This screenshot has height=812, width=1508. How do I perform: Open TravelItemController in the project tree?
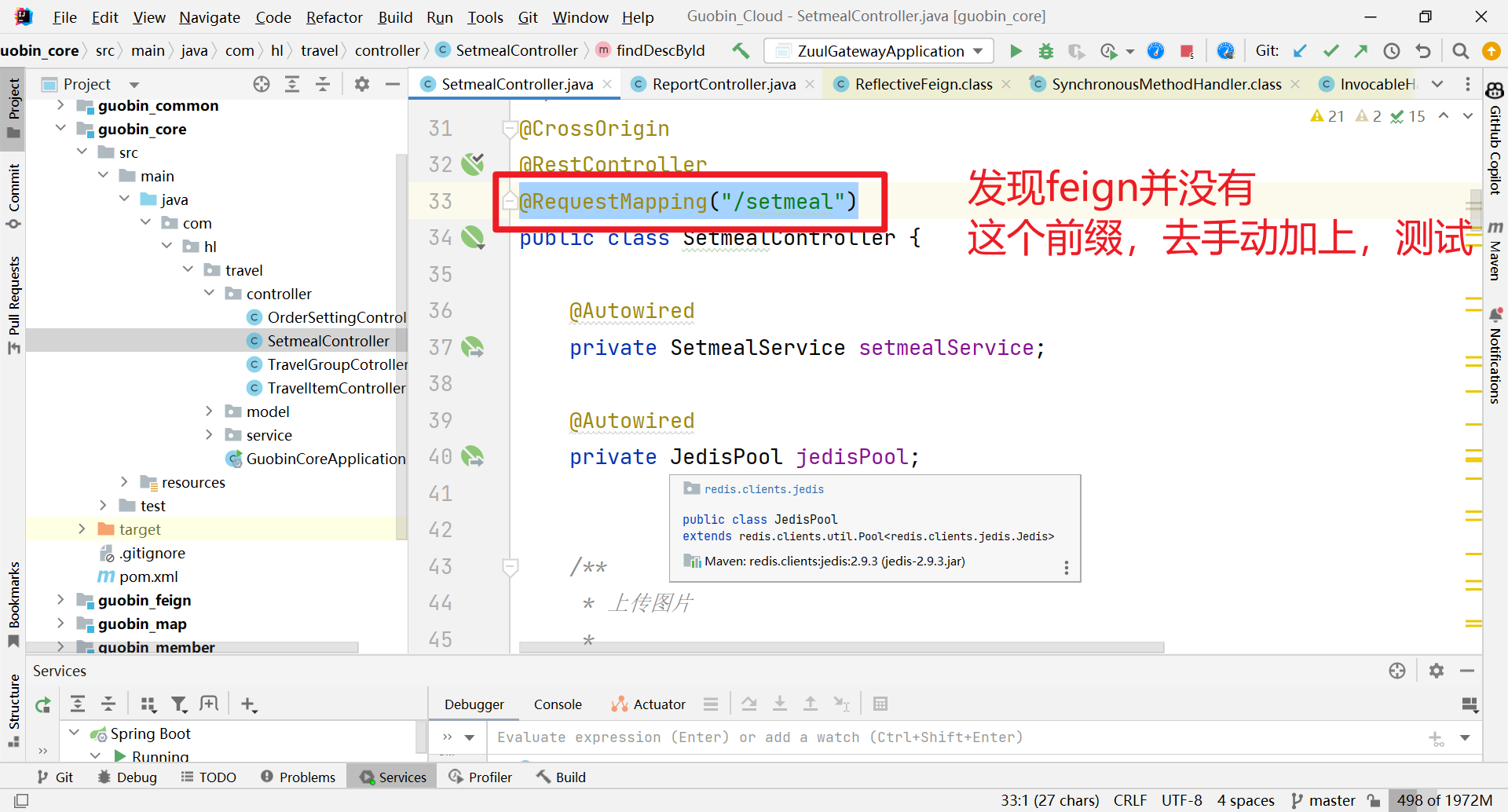coord(335,388)
